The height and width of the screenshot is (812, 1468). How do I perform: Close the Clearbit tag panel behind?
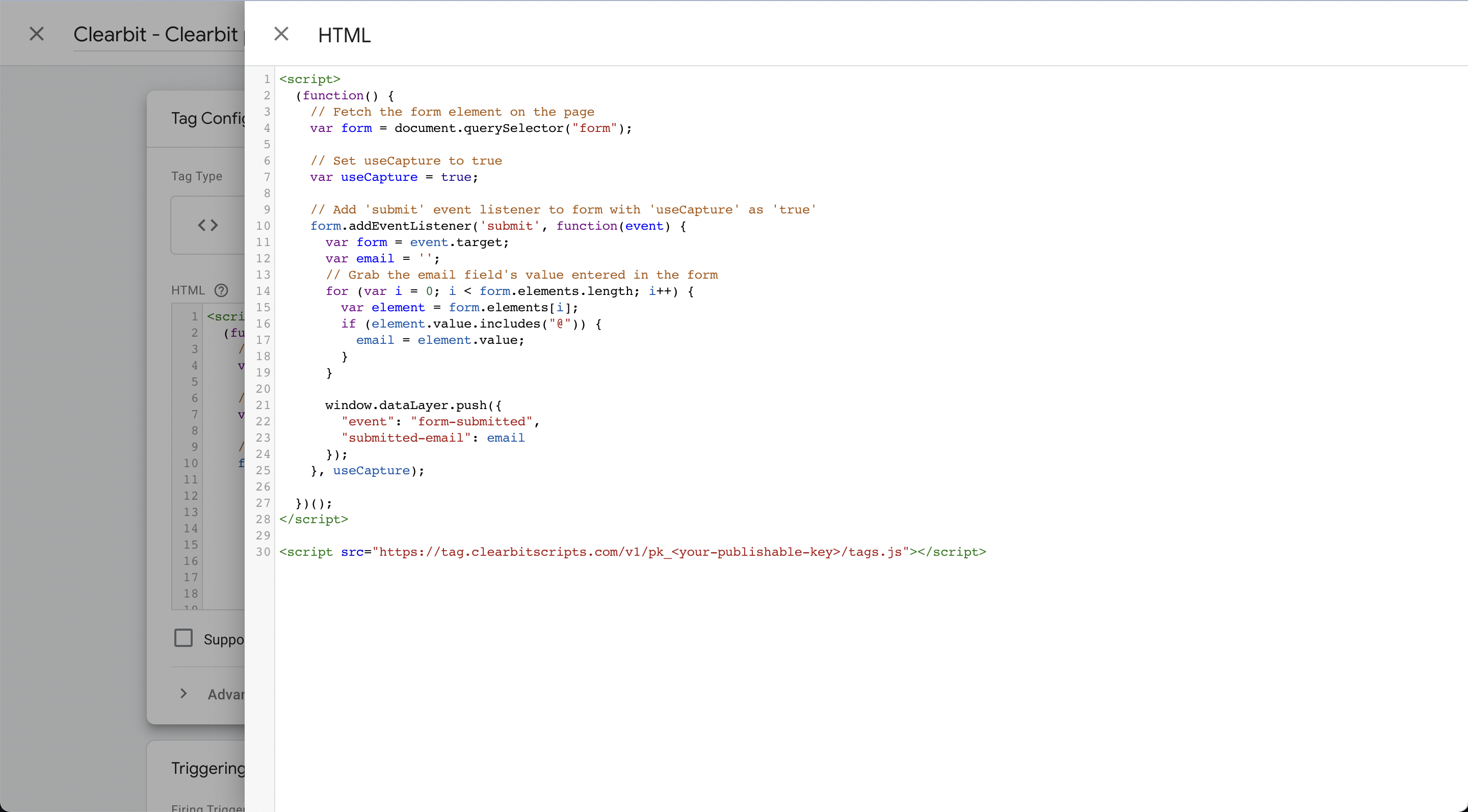click(x=37, y=34)
